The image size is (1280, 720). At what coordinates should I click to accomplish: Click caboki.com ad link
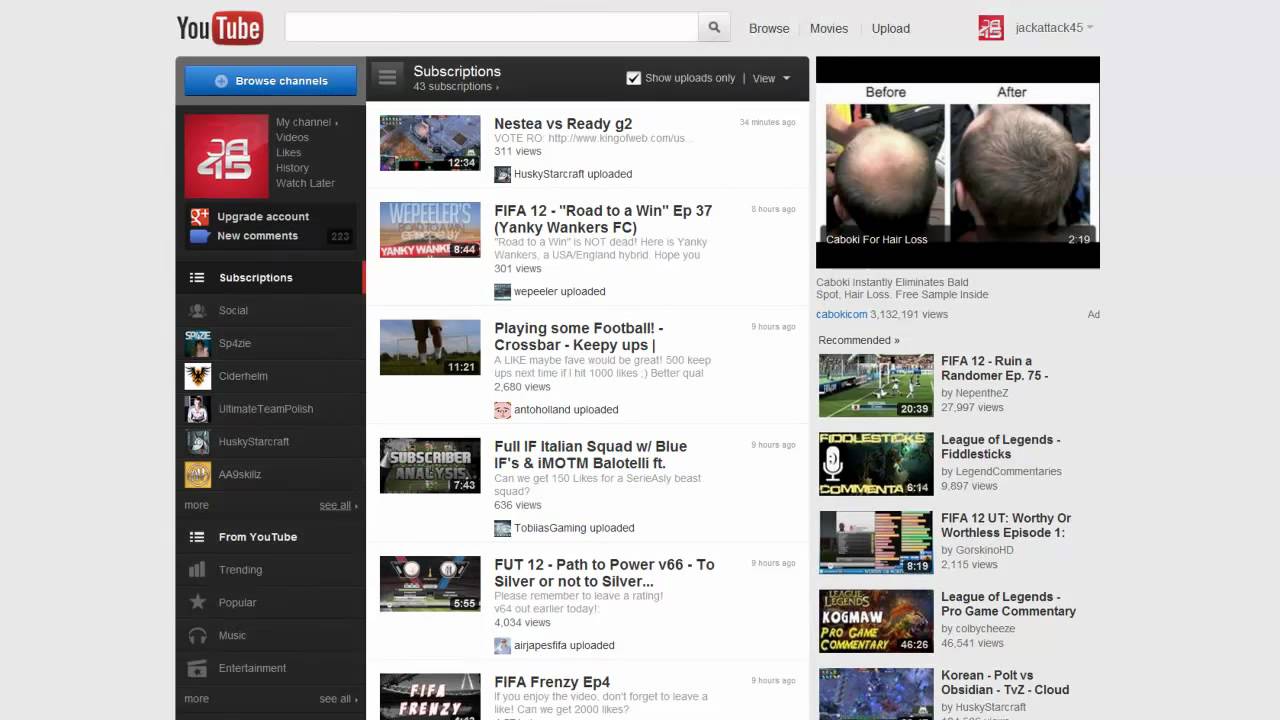click(x=842, y=314)
